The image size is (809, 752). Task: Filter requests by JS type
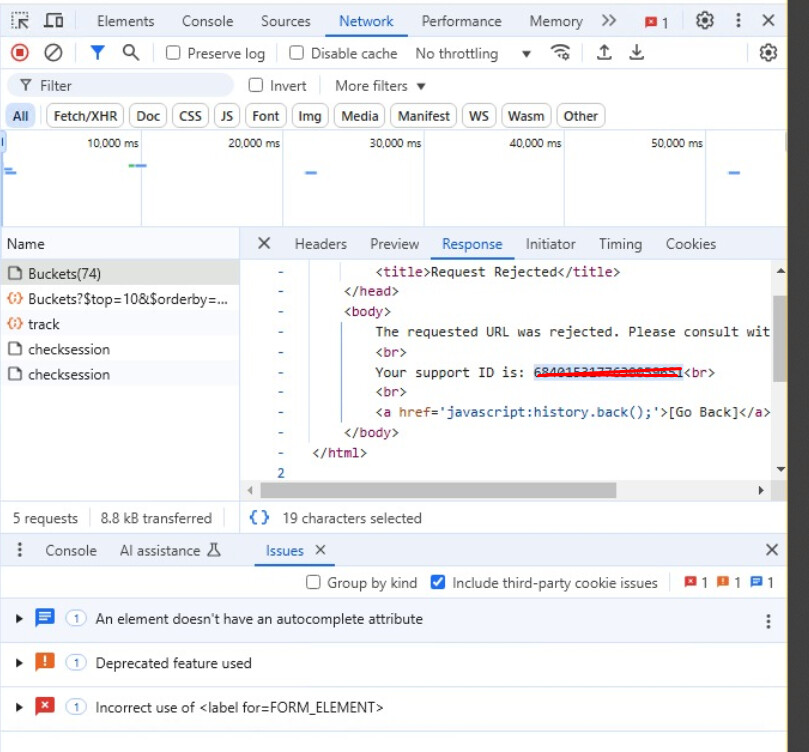[x=227, y=116]
